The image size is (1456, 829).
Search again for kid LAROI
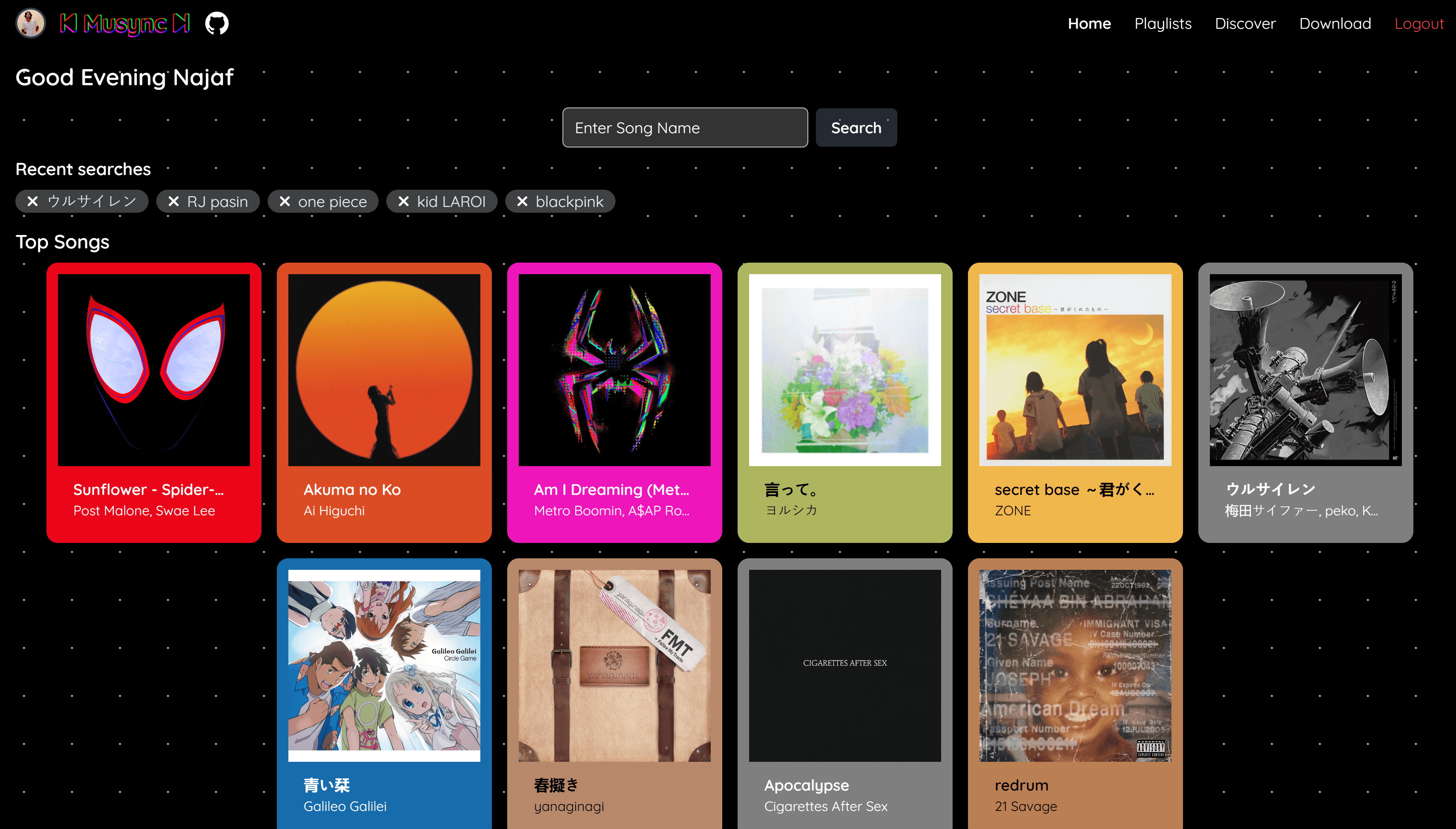pos(451,202)
